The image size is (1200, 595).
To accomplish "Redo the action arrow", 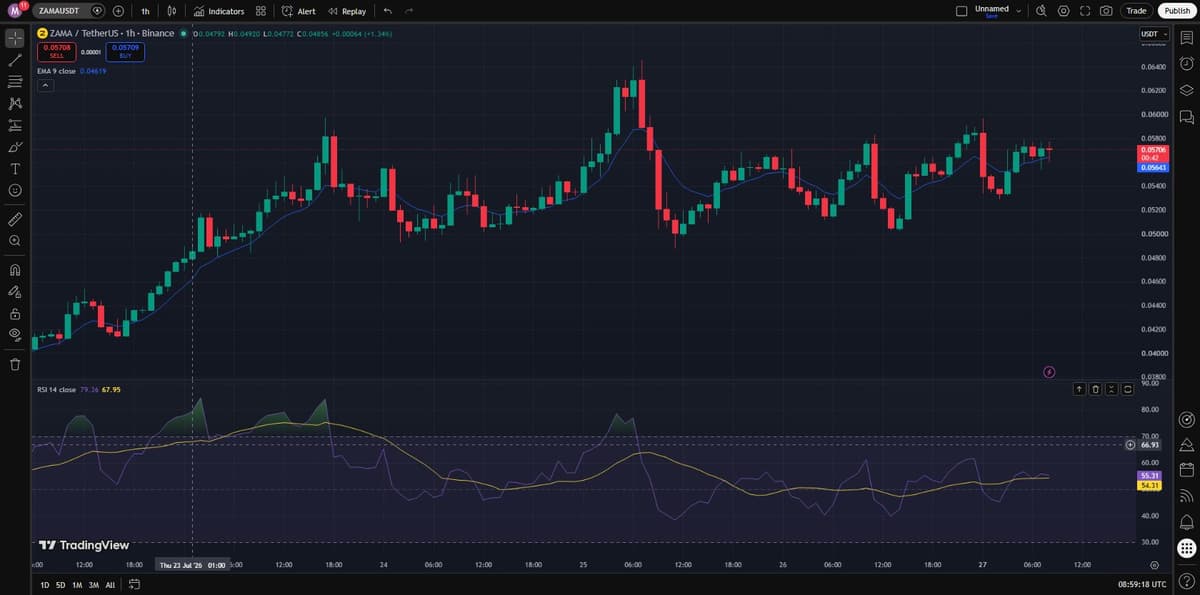I will 409,11.
